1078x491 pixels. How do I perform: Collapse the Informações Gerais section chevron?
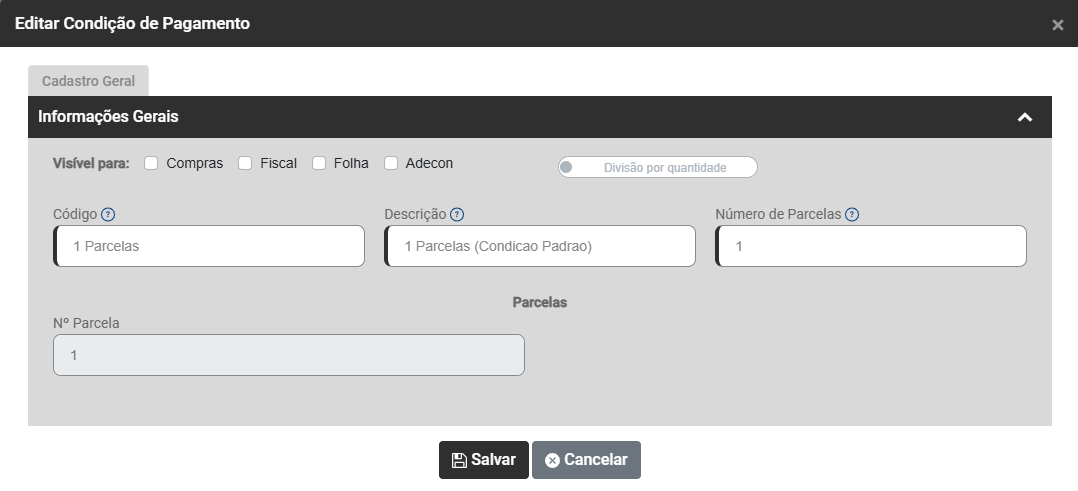coord(1024,117)
